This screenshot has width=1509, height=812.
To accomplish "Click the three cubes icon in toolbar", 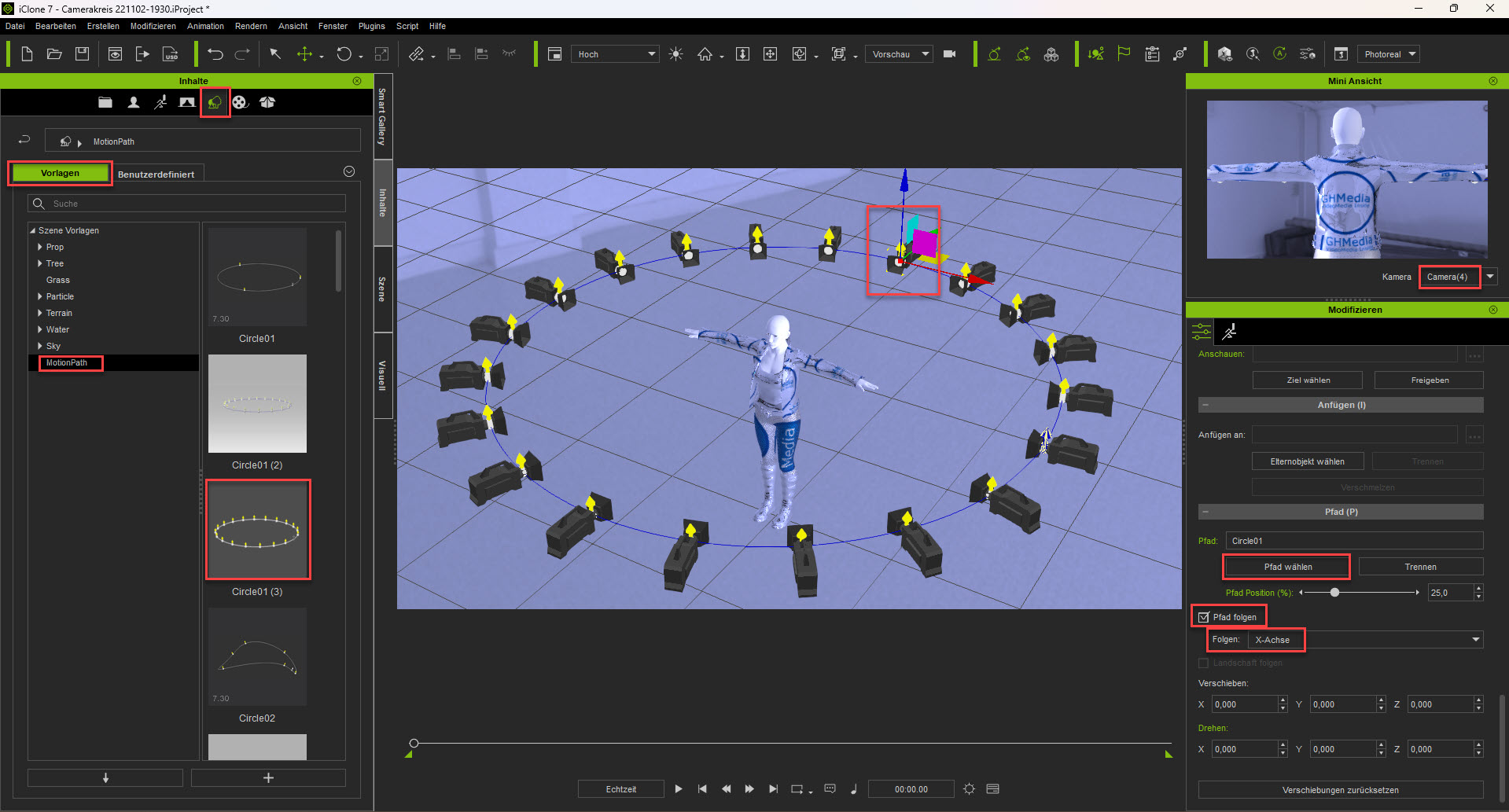I will click(1051, 54).
